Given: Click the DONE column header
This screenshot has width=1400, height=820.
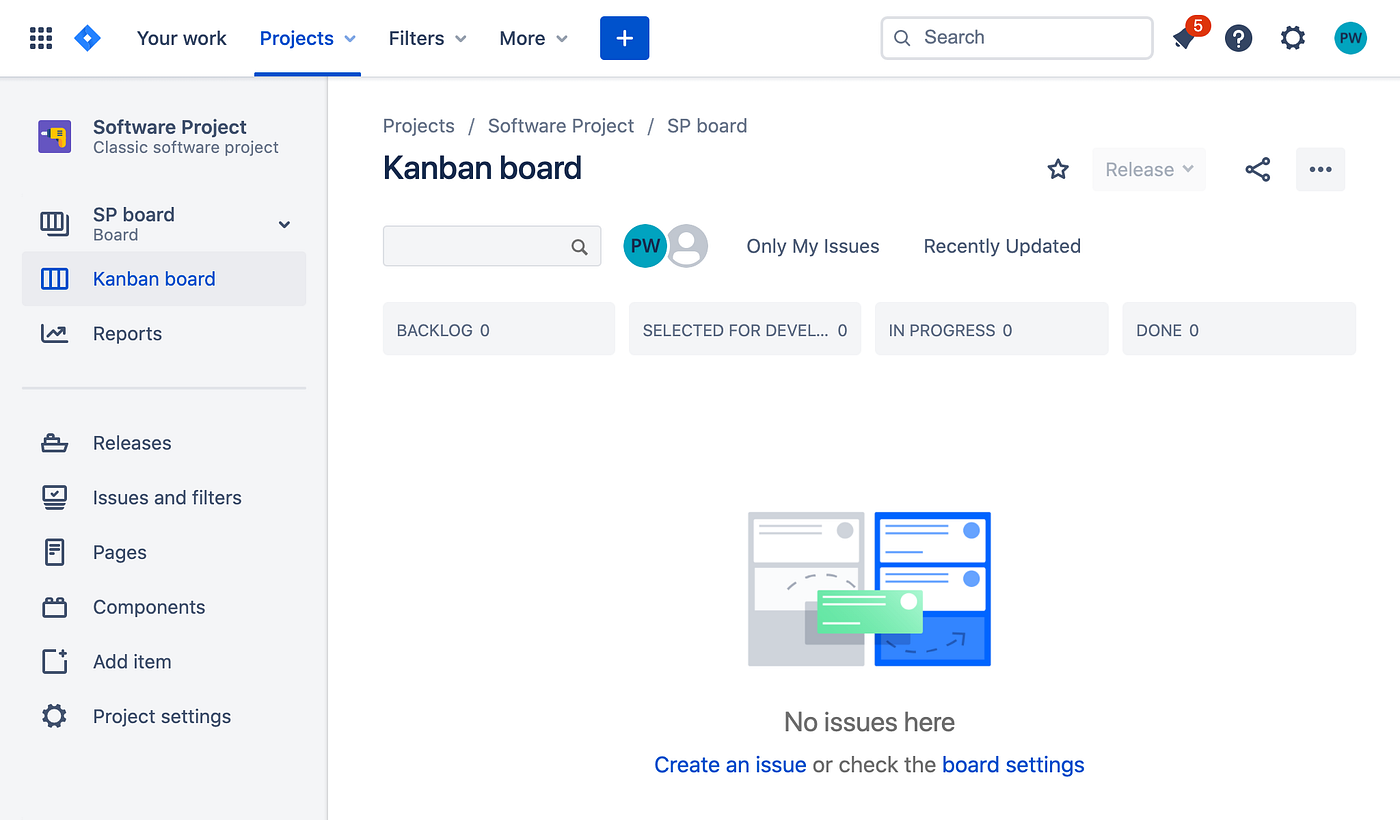Looking at the screenshot, I should 1239,329.
